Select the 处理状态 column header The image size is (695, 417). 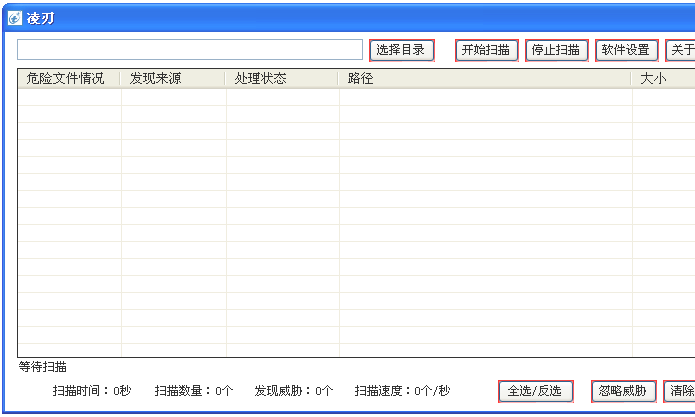click(x=260, y=78)
